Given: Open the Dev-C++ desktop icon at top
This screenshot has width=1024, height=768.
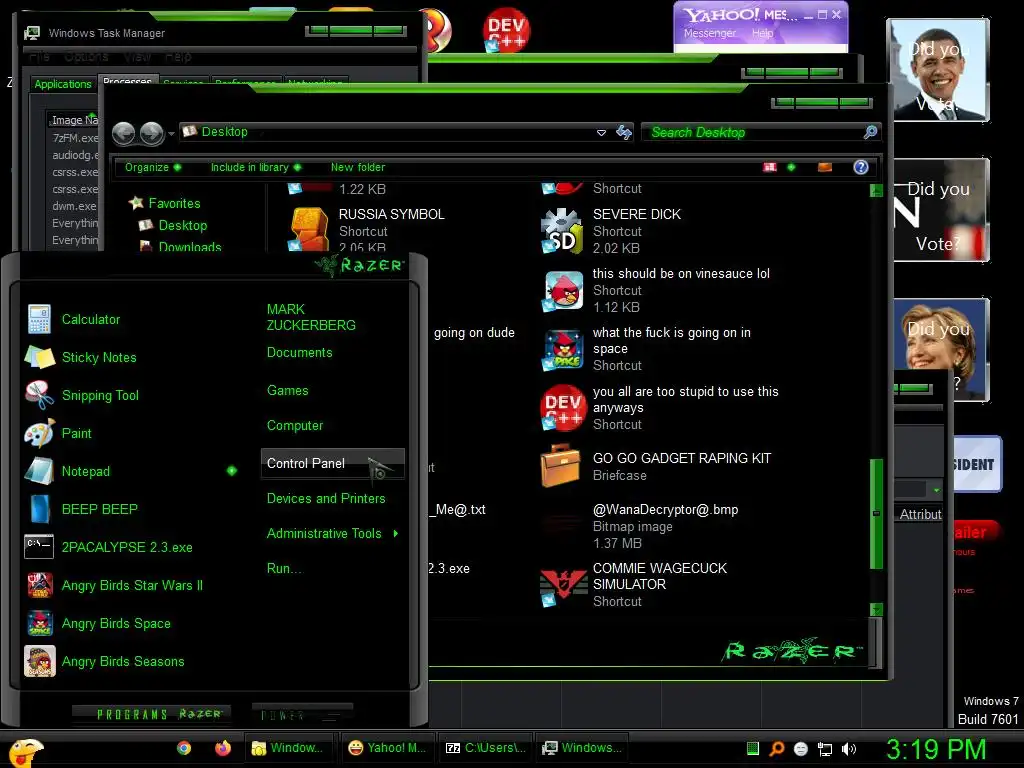Looking at the screenshot, I should pyautogui.click(x=506, y=30).
